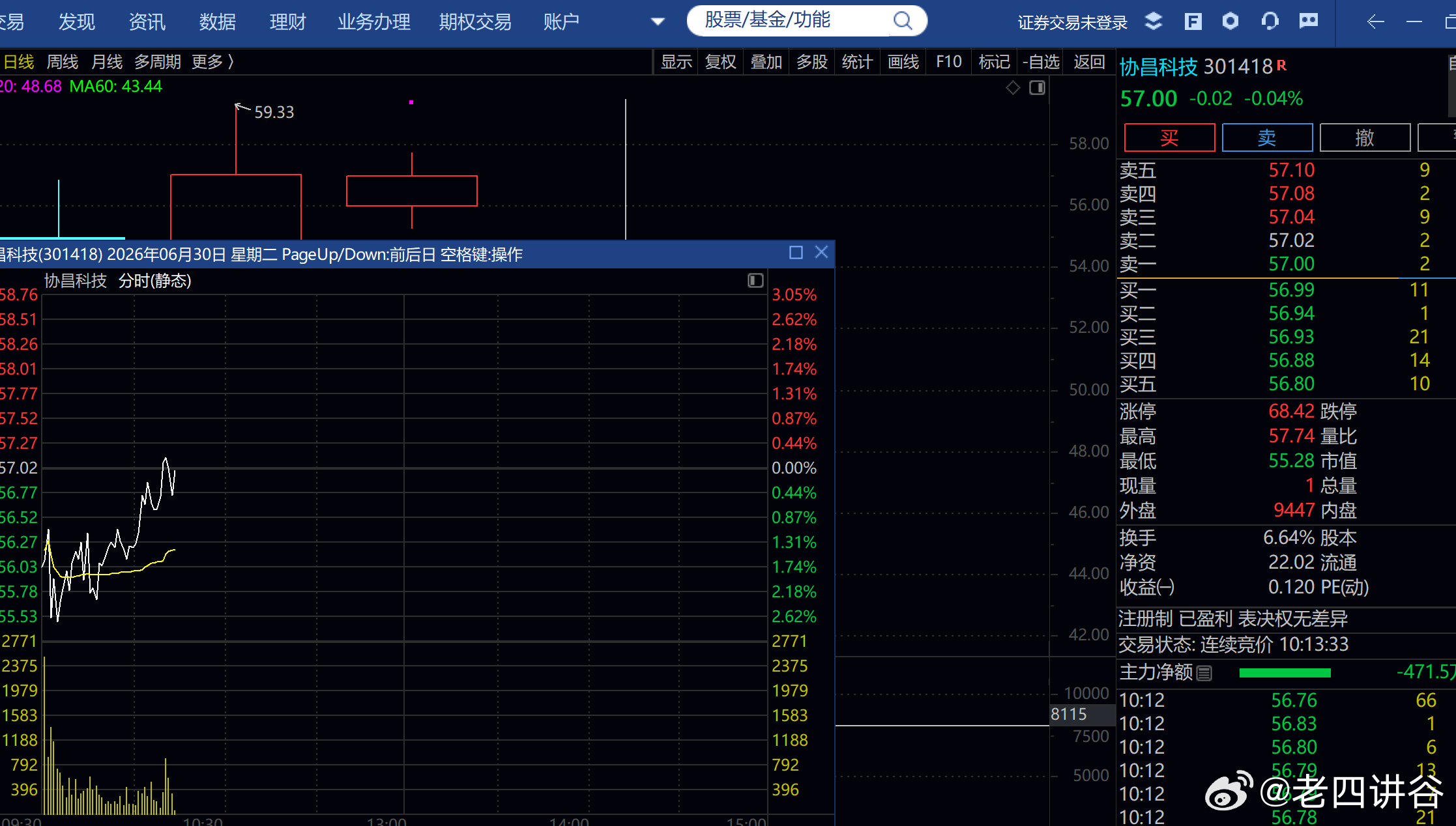Image resolution: width=1456 pixels, height=826 pixels.
Task: Switch to 日线 daily chart
Action: pyautogui.click(x=19, y=63)
